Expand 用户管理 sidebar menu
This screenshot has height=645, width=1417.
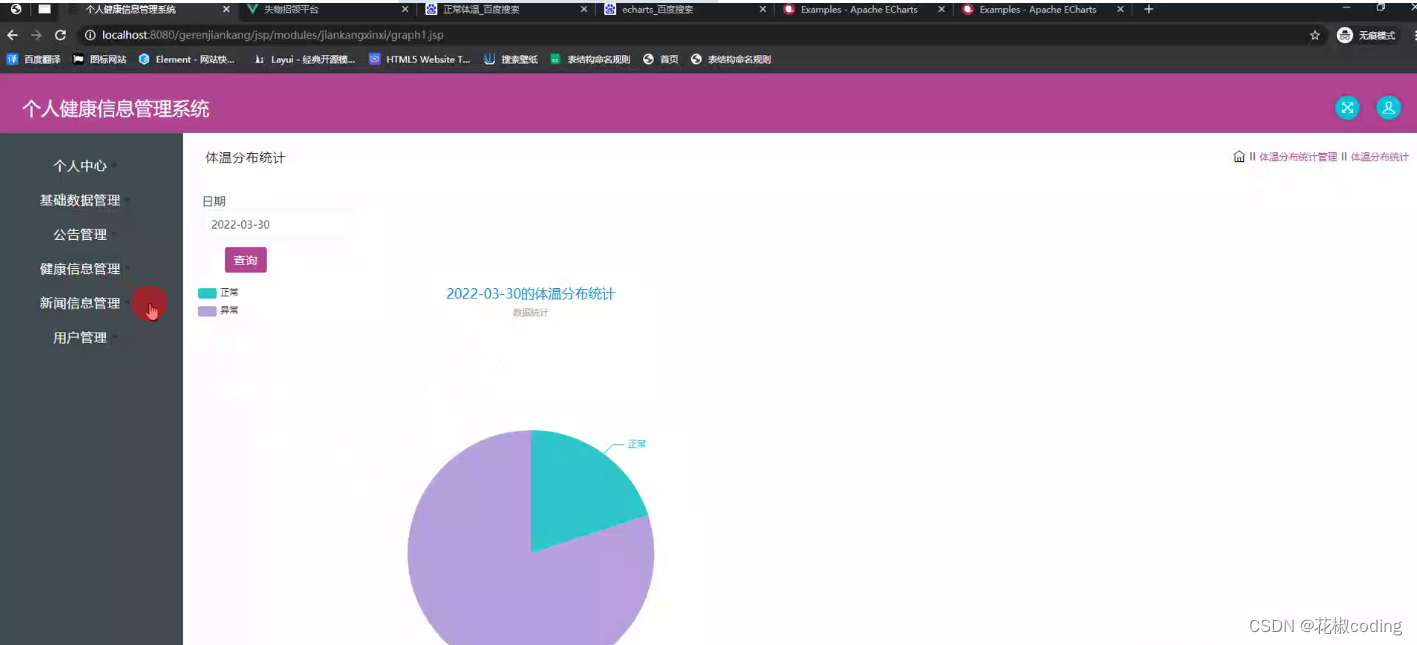point(80,337)
